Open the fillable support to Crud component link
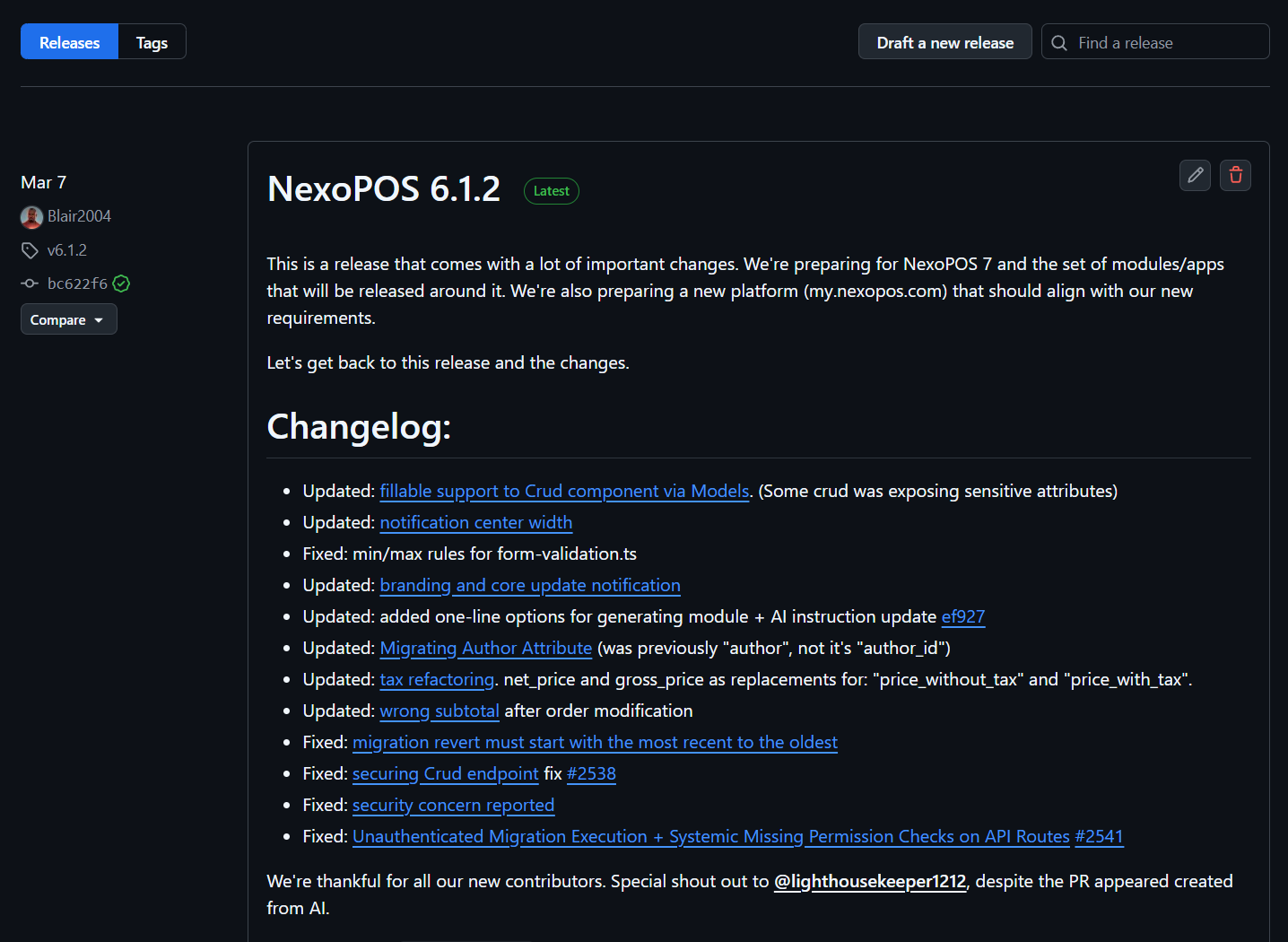 pyautogui.click(x=564, y=492)
